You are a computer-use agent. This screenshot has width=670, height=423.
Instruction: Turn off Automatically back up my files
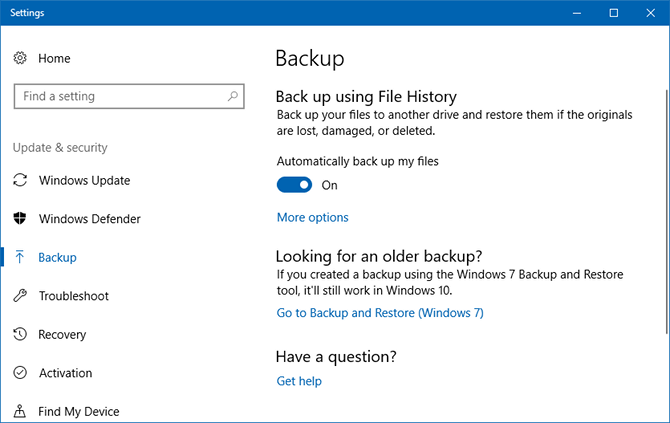tap(294, 185)
